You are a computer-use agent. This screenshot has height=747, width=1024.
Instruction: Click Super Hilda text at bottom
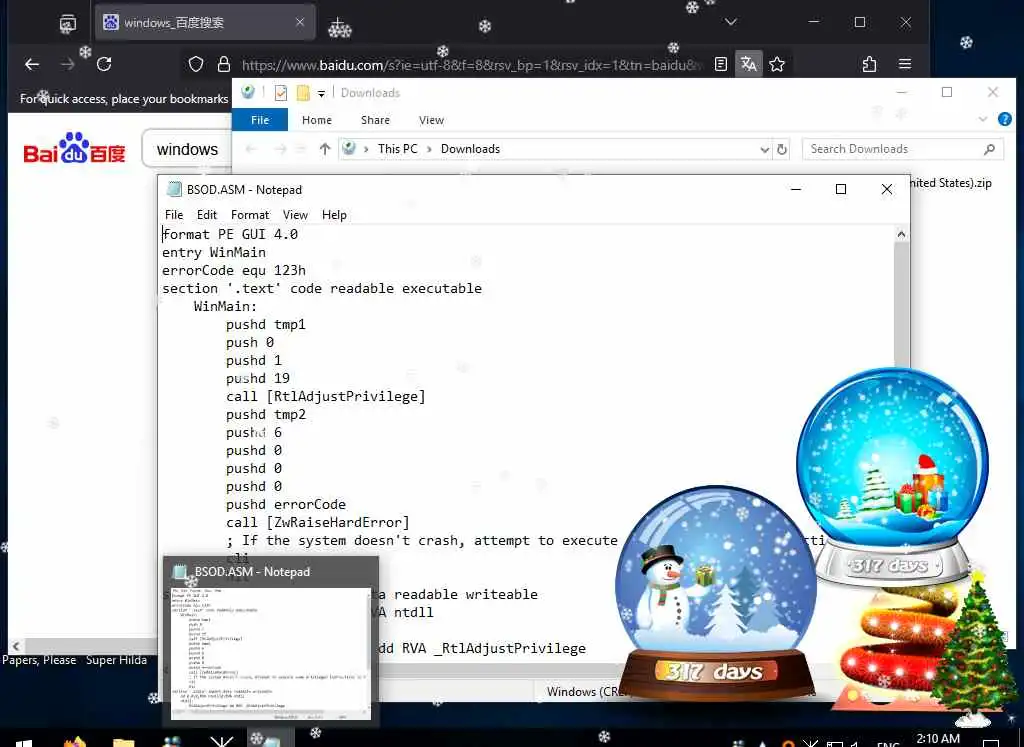pyautogui.click(x=116, y=660)
